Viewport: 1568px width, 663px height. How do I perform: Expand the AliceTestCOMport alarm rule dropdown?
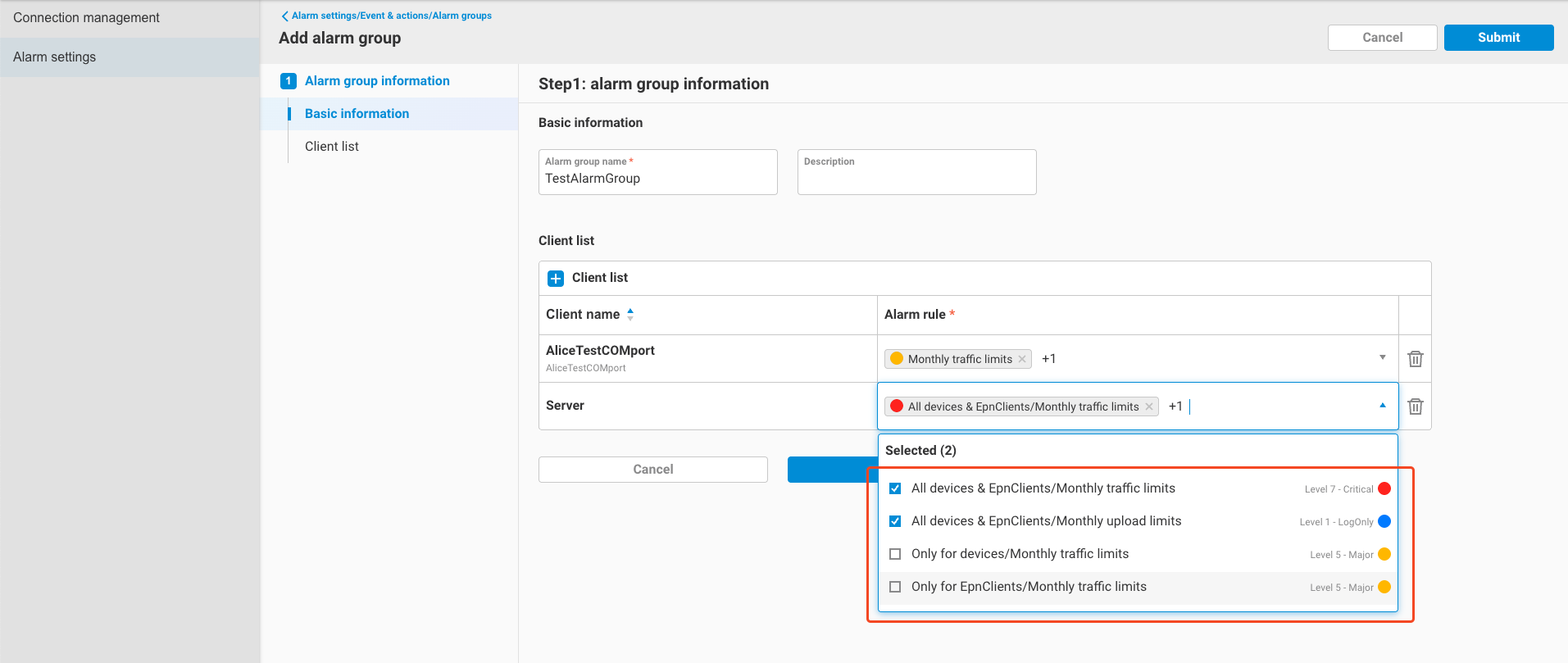click(1382, 357)
